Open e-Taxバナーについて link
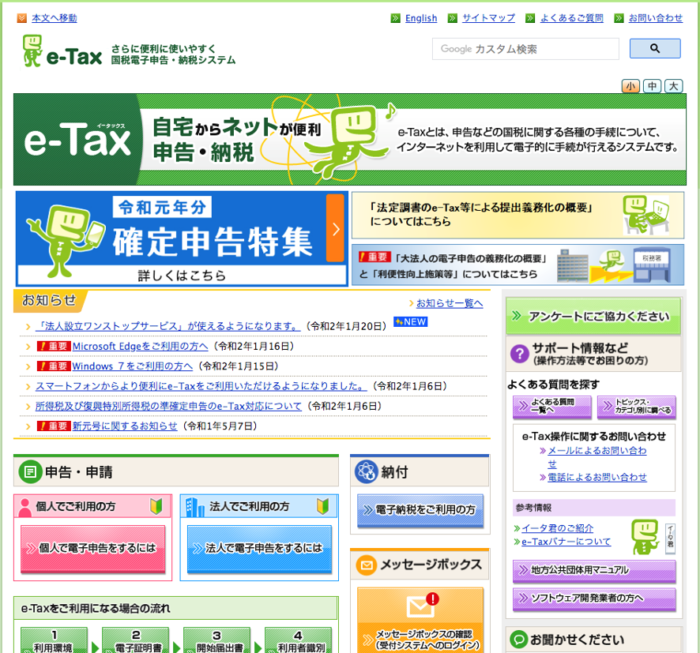 (566, 542)
